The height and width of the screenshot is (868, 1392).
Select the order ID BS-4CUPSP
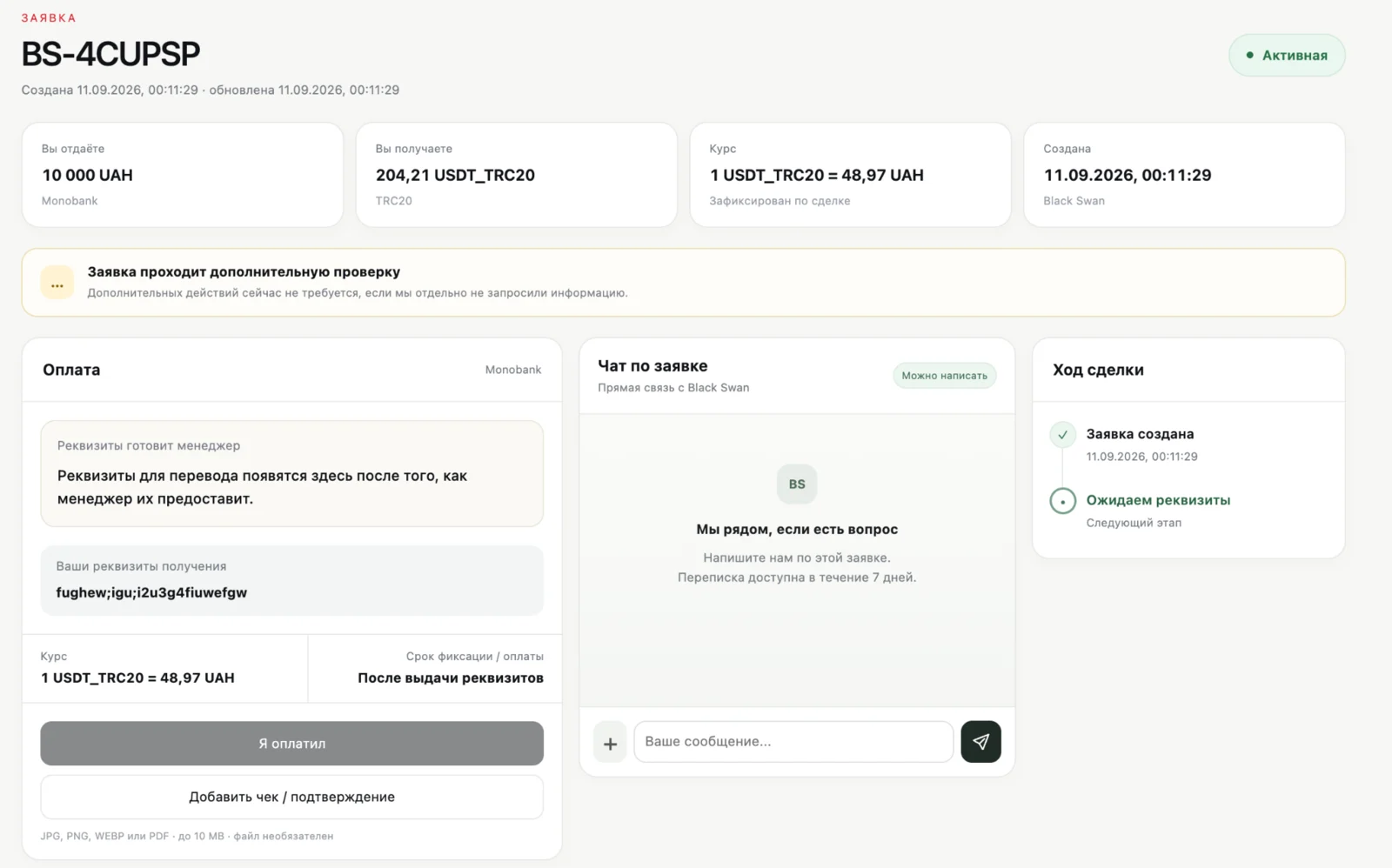[x=110, y=54]
